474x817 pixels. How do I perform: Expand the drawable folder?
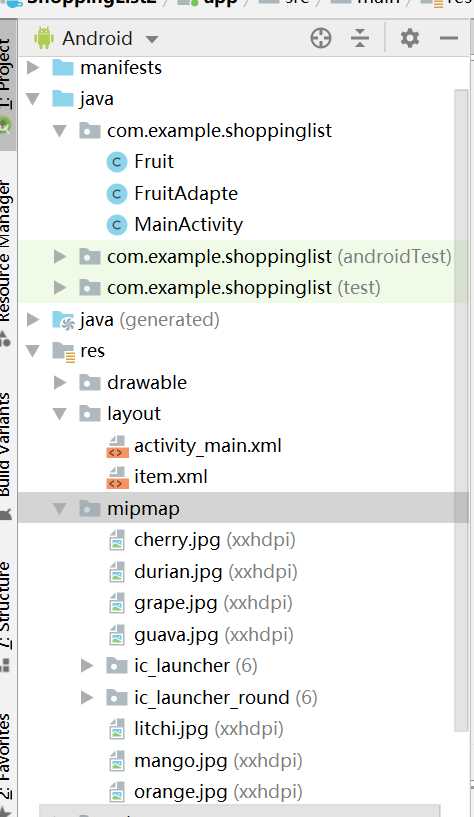click(60, 382)
